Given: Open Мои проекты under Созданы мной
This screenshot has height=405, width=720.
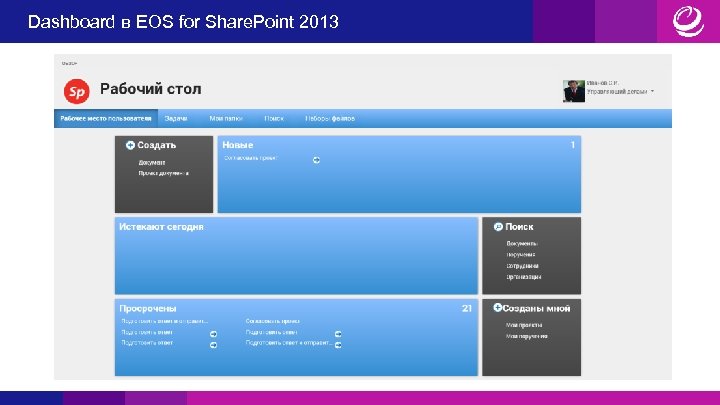Looking at the screenshot, I should pyautogui.click(x=524, y=325).
